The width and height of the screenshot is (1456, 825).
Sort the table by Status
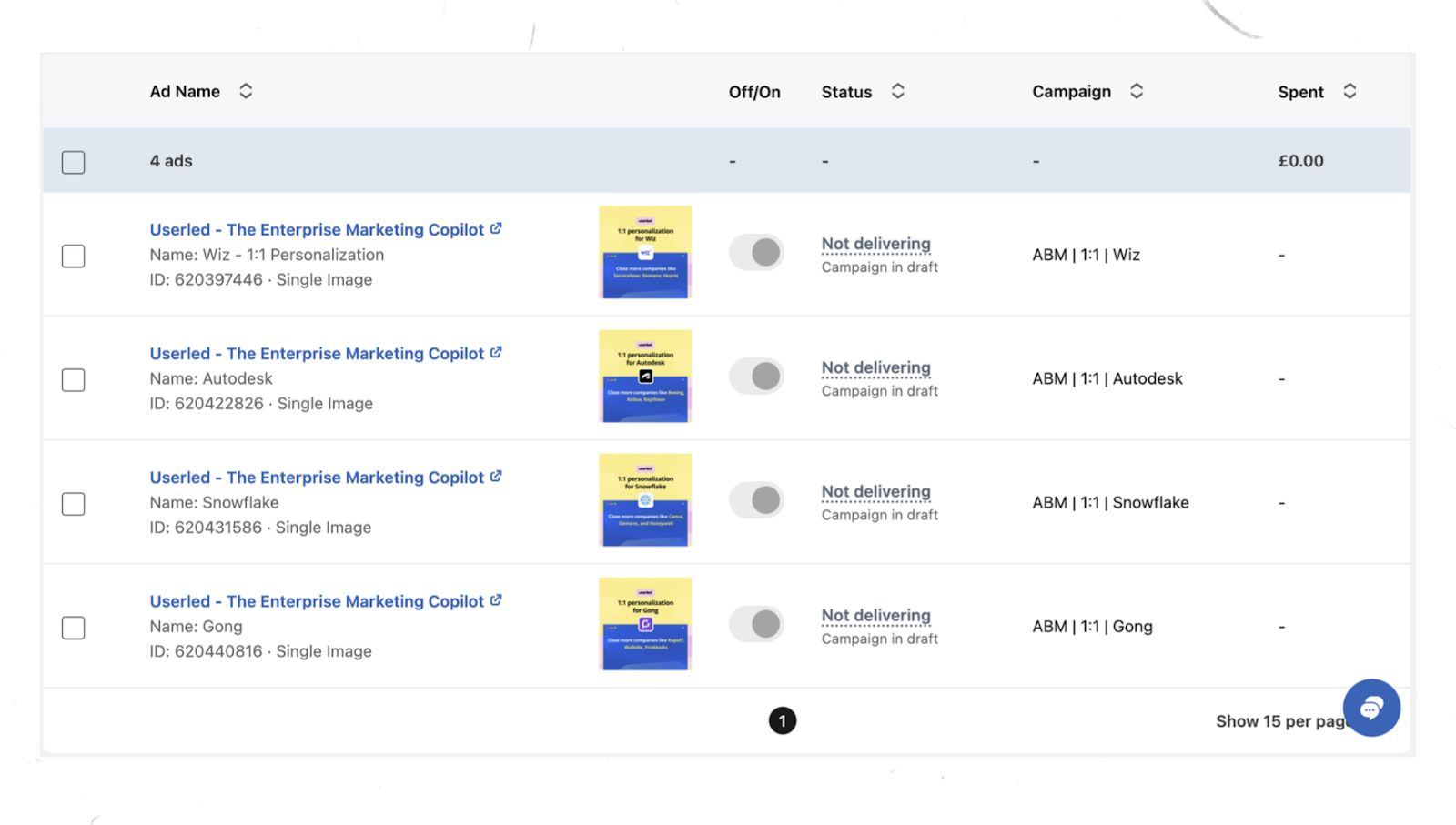pos(898,91)
